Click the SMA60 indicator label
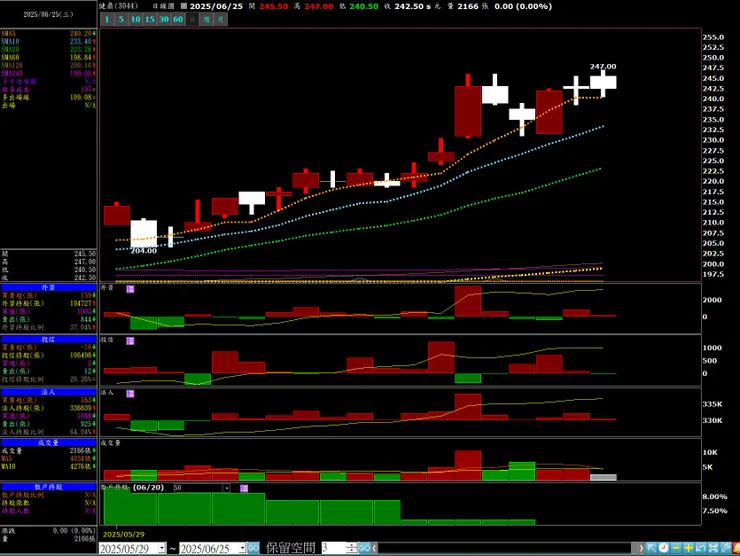The height and width of the screenshot is (556, 740). 10,58
